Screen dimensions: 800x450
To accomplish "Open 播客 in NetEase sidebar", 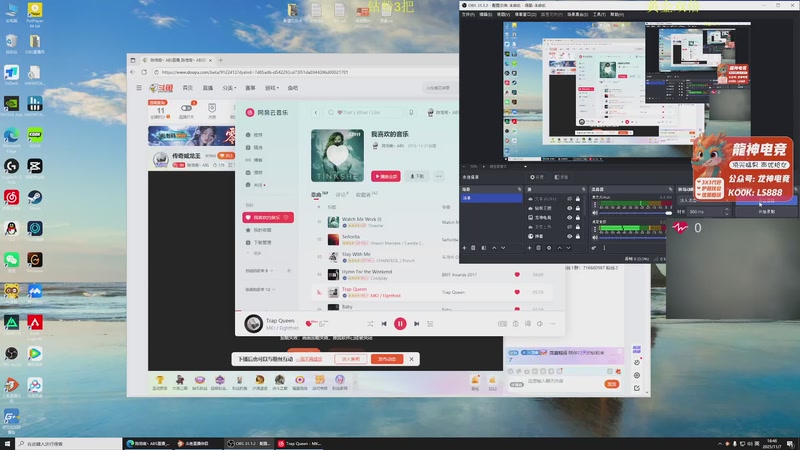I will point(255,160).
